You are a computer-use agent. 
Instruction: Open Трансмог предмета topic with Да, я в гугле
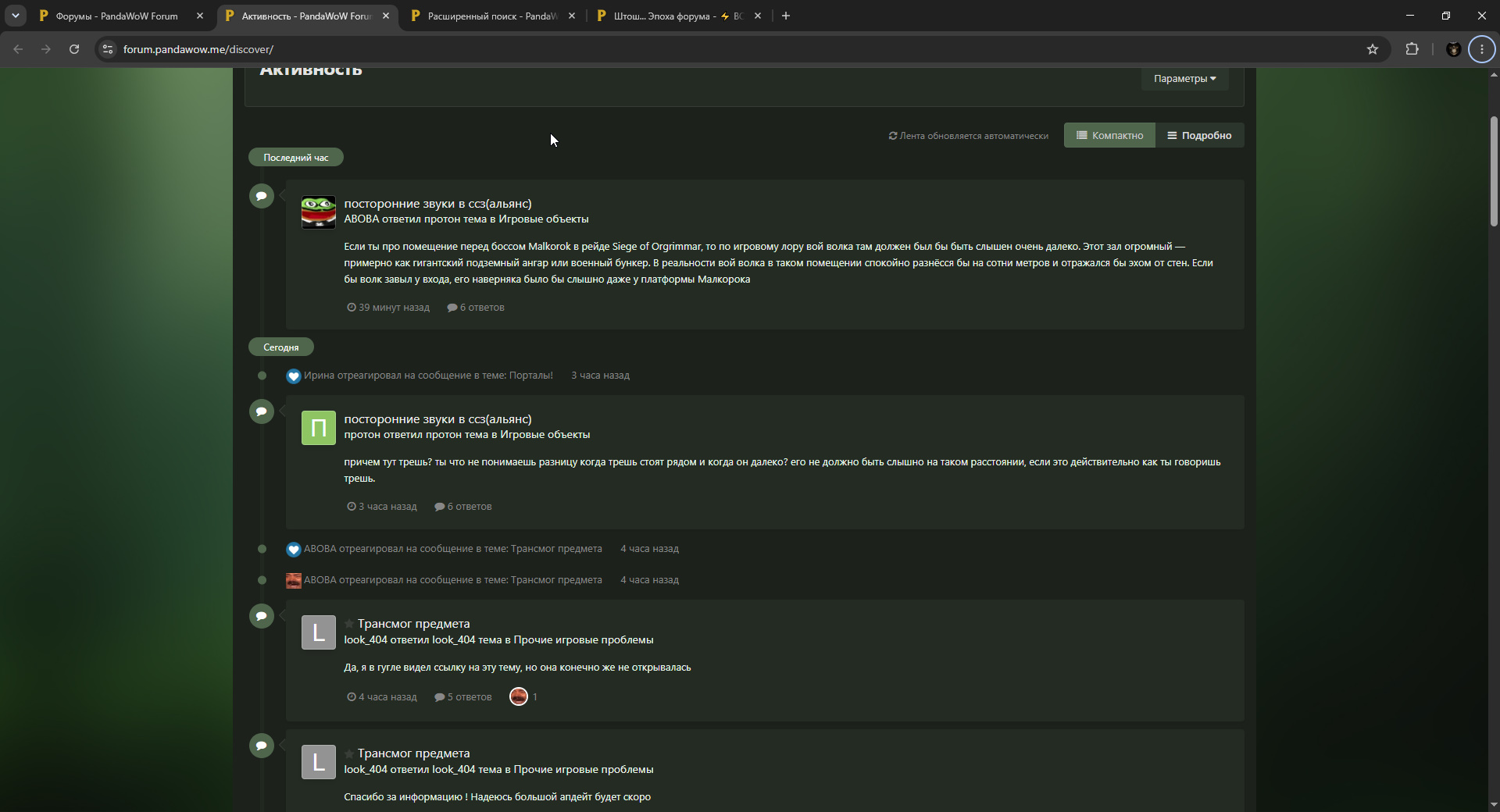coord(413,624)
